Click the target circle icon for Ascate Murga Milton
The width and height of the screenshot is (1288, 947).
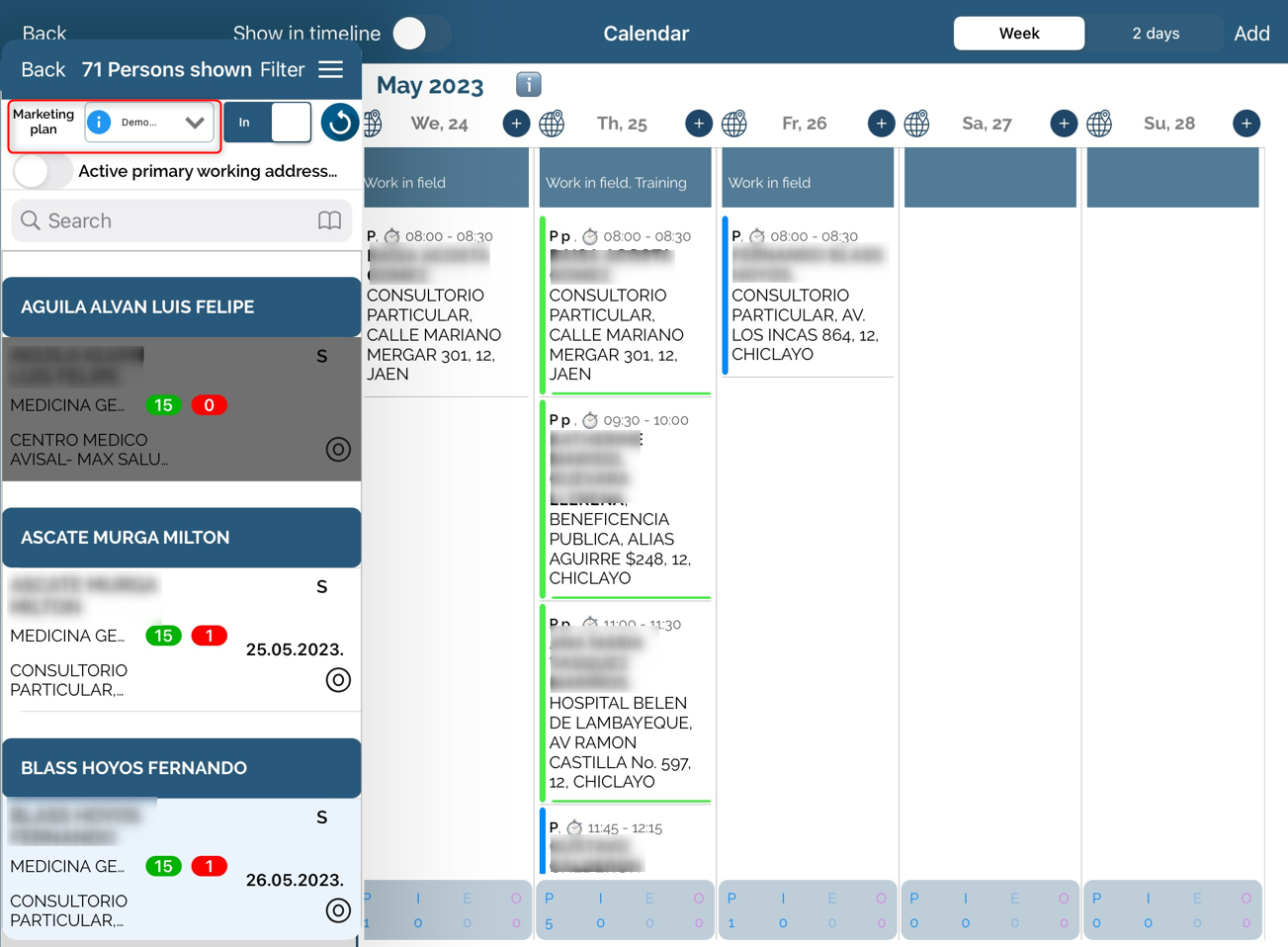(x=338, y=680)
